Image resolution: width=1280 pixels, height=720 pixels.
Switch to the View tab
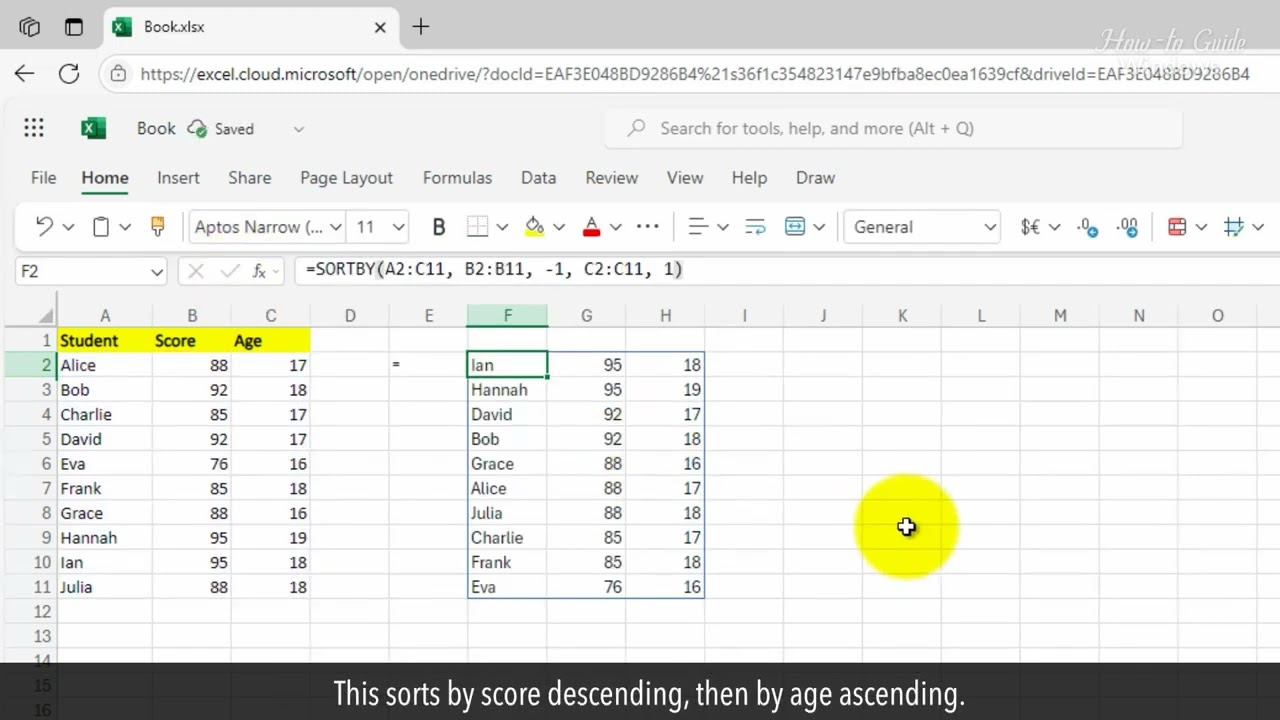point(685,178)
